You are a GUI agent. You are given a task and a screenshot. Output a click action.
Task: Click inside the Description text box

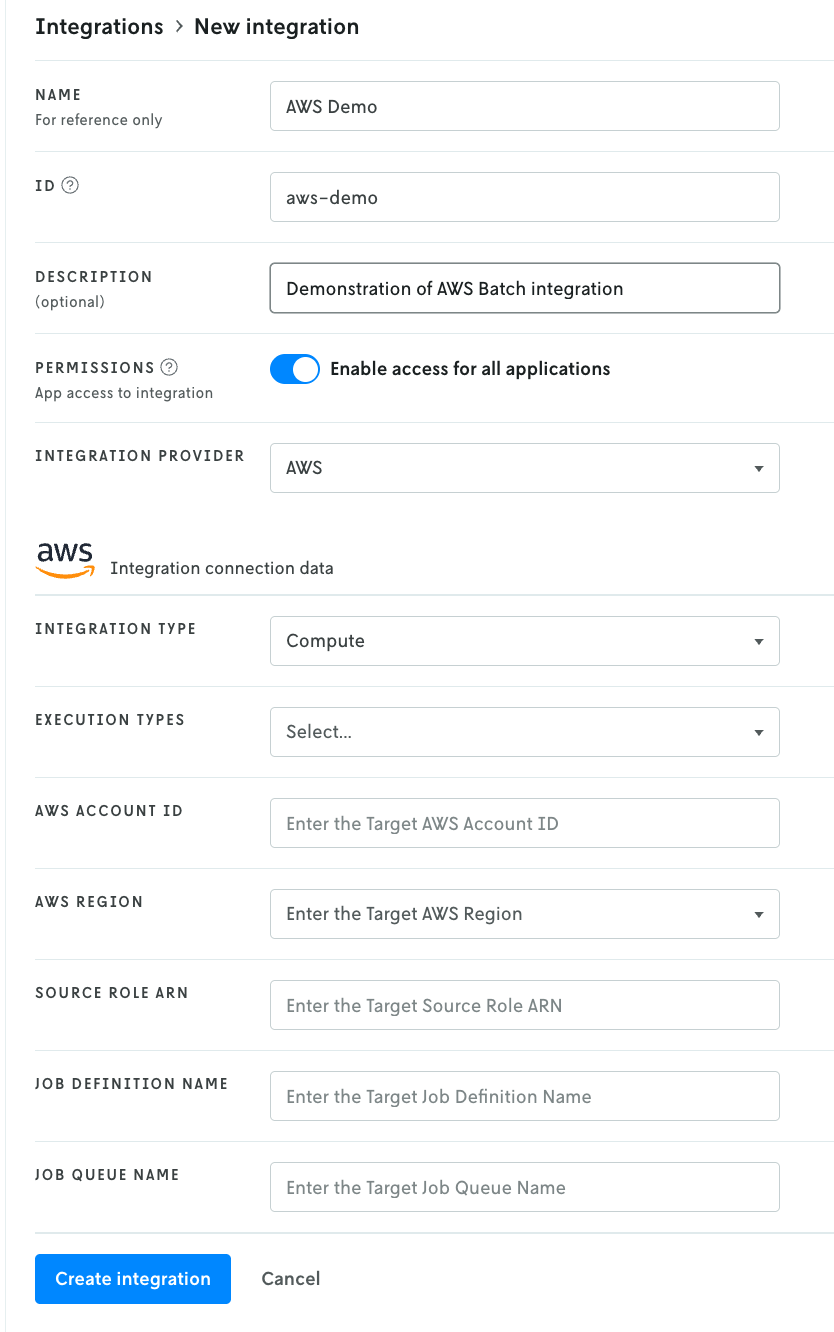(524, 288)
